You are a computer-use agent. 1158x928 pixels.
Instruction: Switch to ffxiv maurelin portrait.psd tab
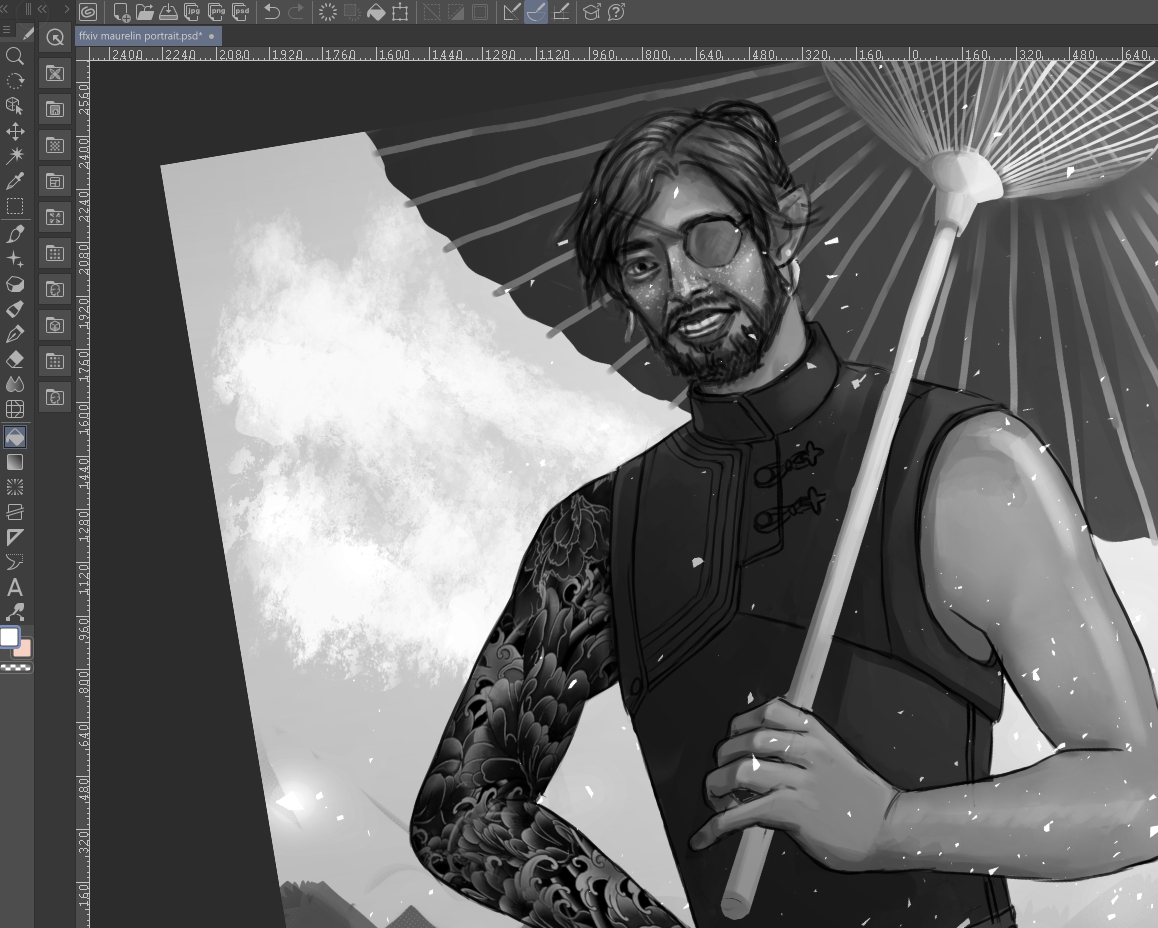pyautogui.click(x=140, y=36)
